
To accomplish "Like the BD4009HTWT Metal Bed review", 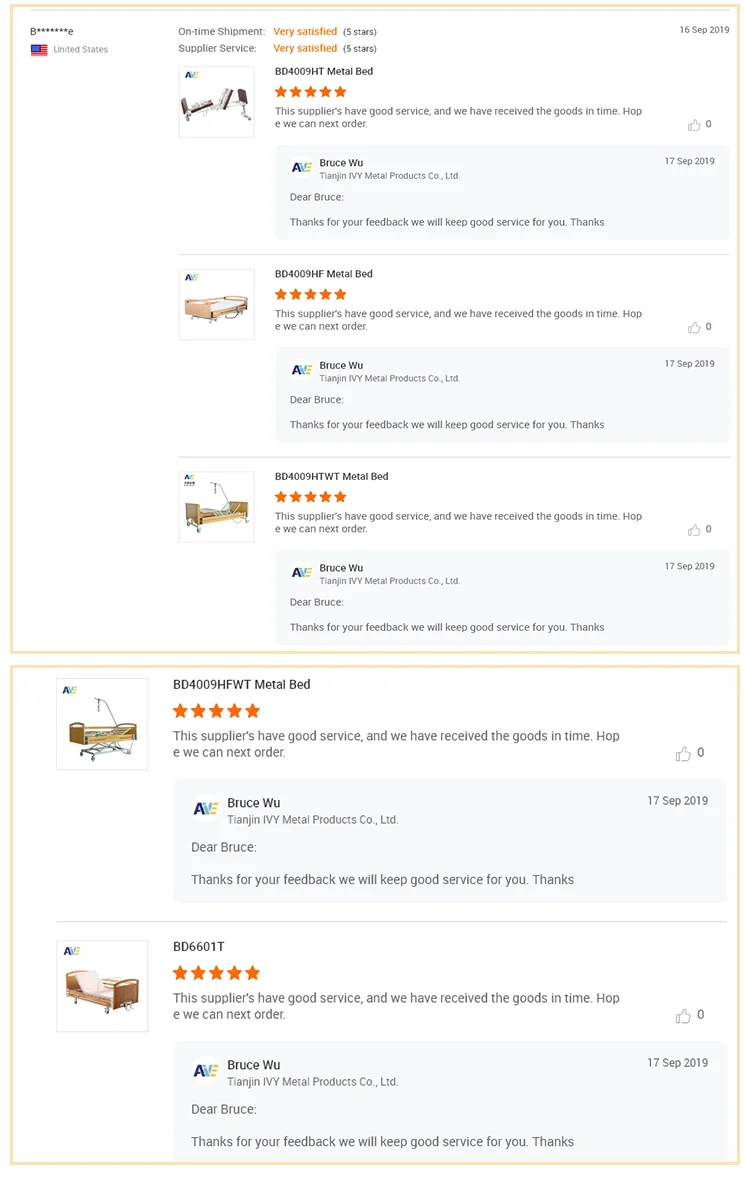I will pyautogui.click(x=694, y=530).
